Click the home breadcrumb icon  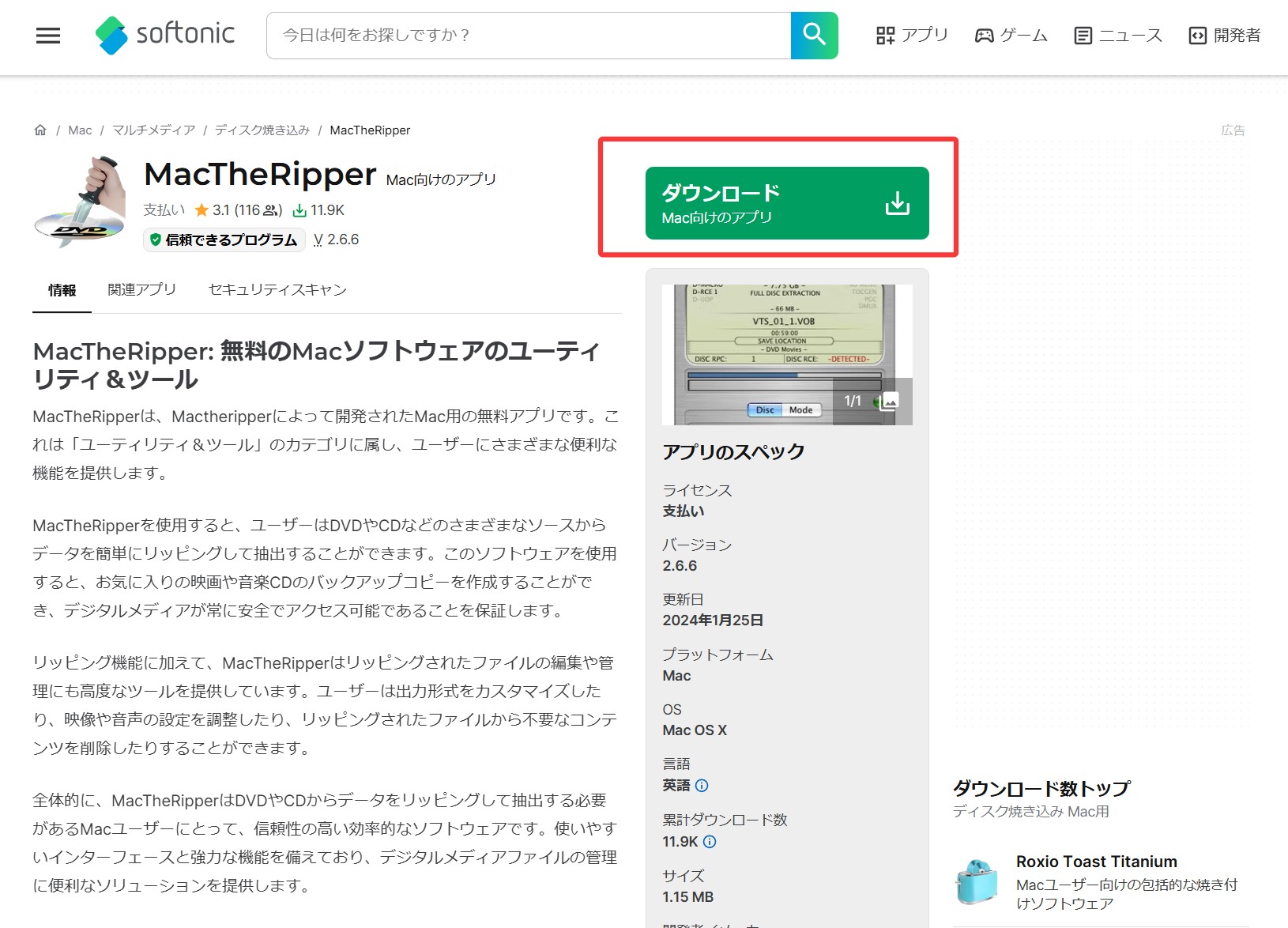tap(40, 130)
